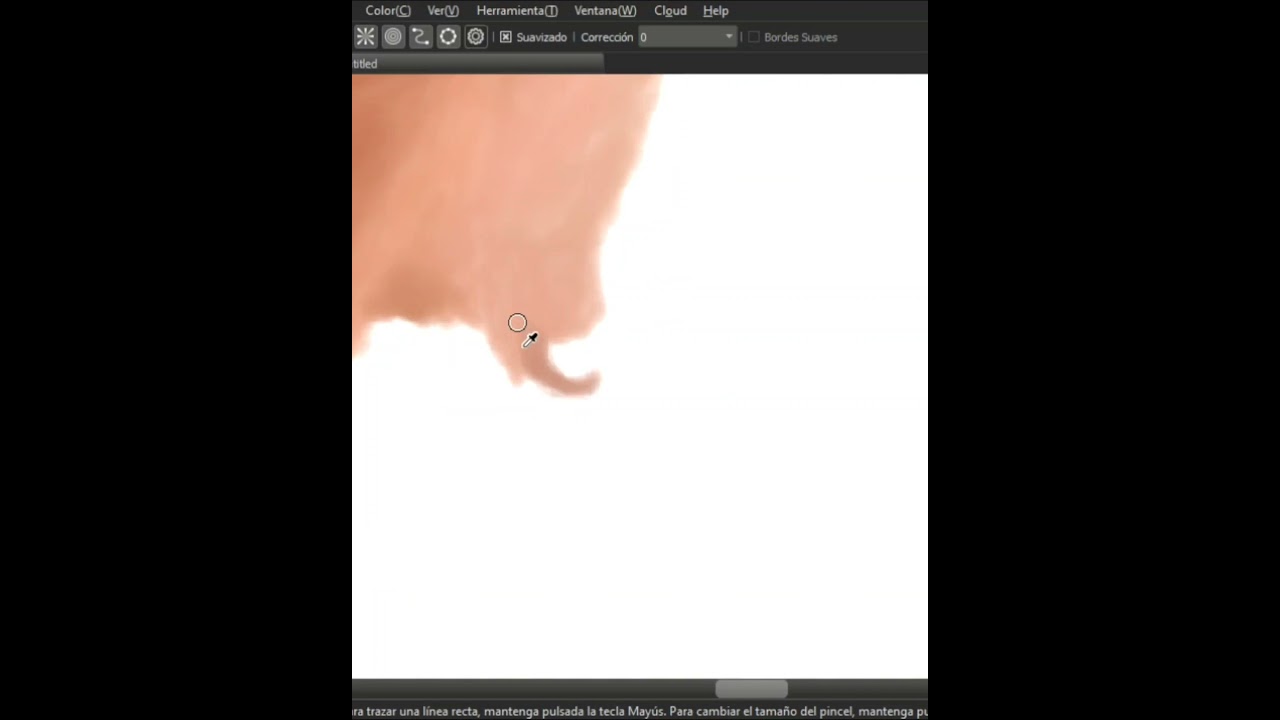Open snap settings gear icon
Screen dimensions: 1280x720
[x=476, y=37]
